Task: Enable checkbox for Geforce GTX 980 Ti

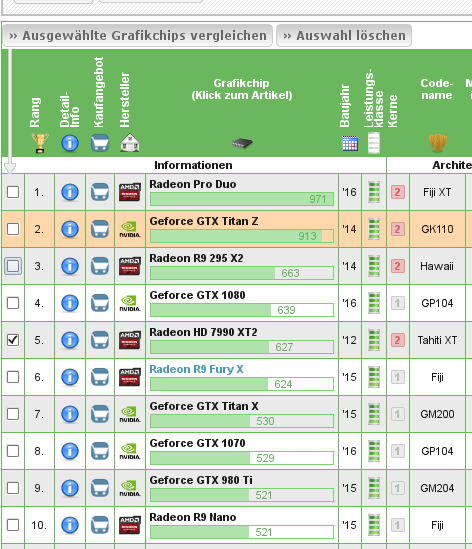Action: coord(13,488)
